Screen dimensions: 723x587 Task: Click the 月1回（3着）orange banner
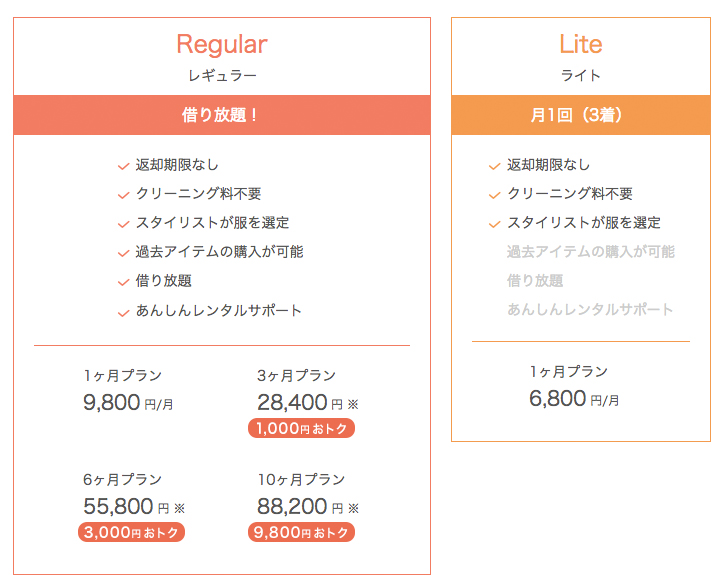[x=581, y=115]
